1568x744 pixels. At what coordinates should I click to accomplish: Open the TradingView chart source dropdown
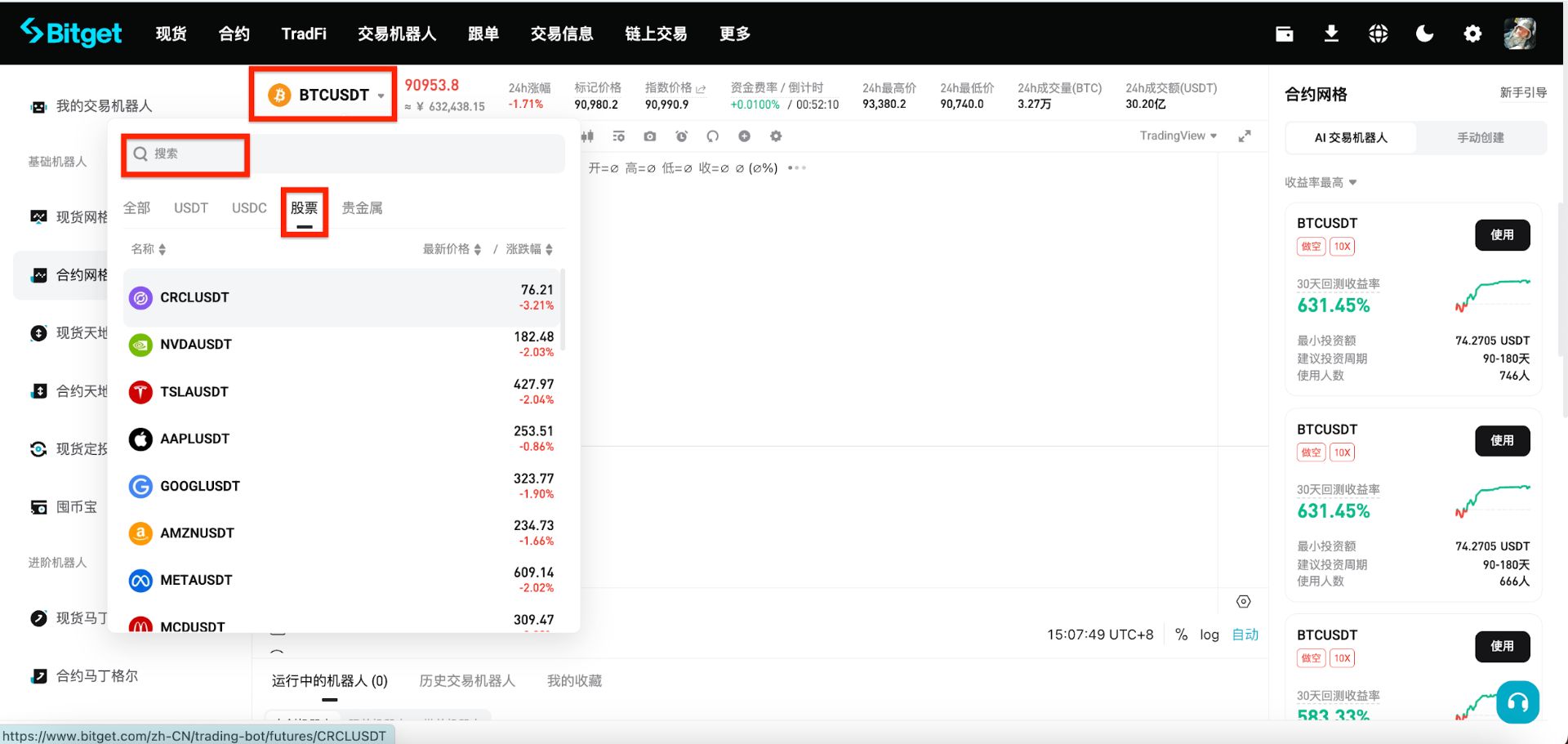(x=1178, y=136)
